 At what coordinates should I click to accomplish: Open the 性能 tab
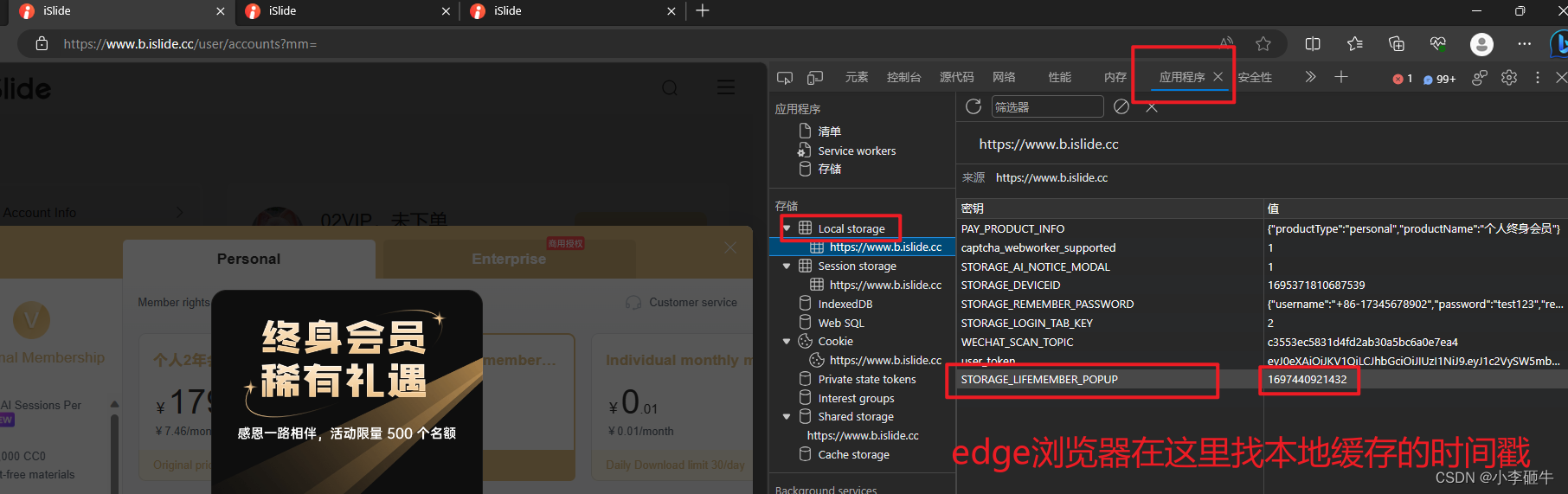tap(1060, 78)
